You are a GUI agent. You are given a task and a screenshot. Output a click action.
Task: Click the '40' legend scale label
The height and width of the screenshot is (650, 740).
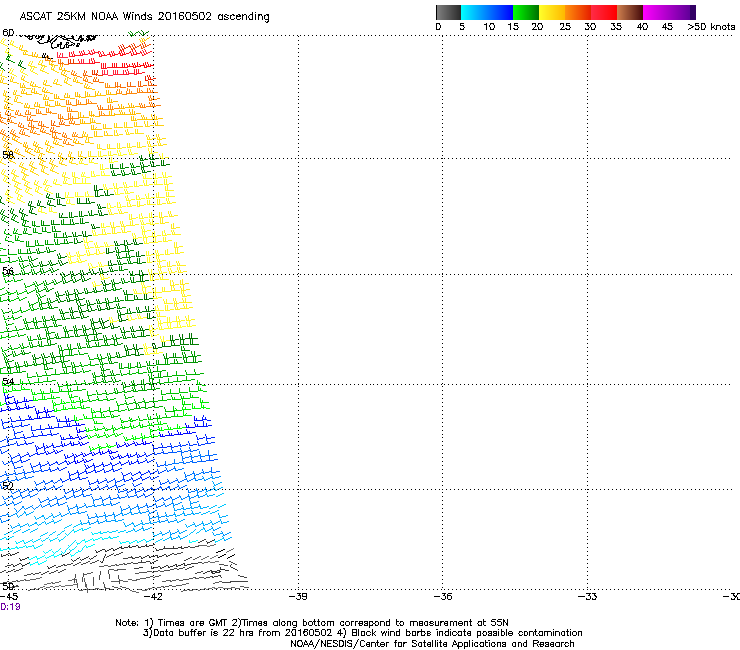point(642,27)
